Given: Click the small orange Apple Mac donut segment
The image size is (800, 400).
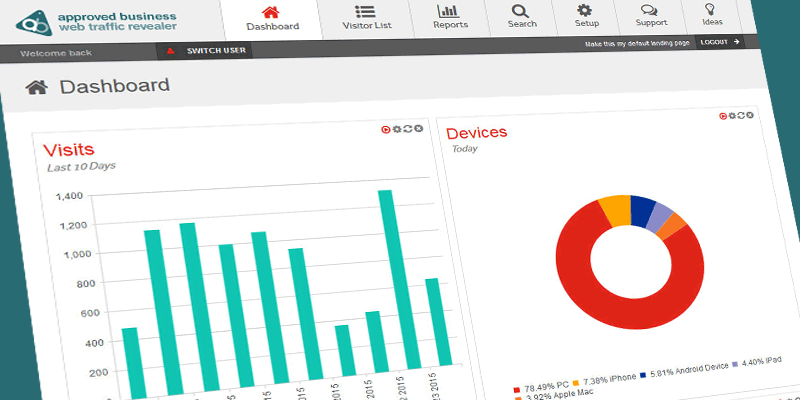Looking at the screenshot, I should tap(672, 227).
